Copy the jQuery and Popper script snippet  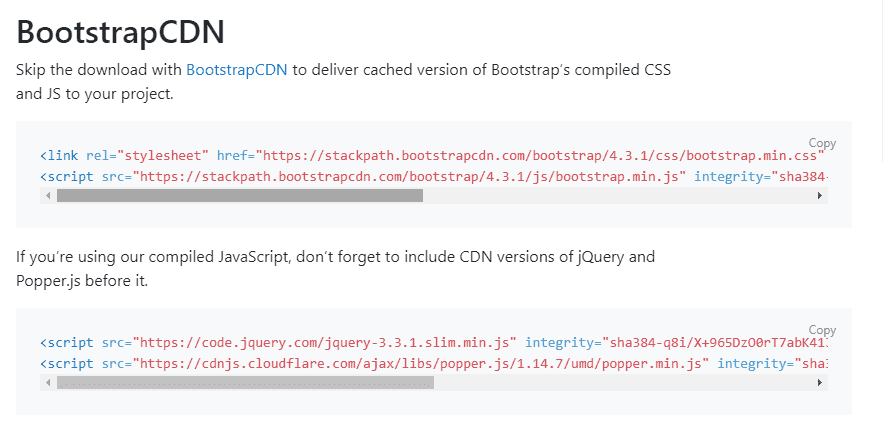point(822,330)
